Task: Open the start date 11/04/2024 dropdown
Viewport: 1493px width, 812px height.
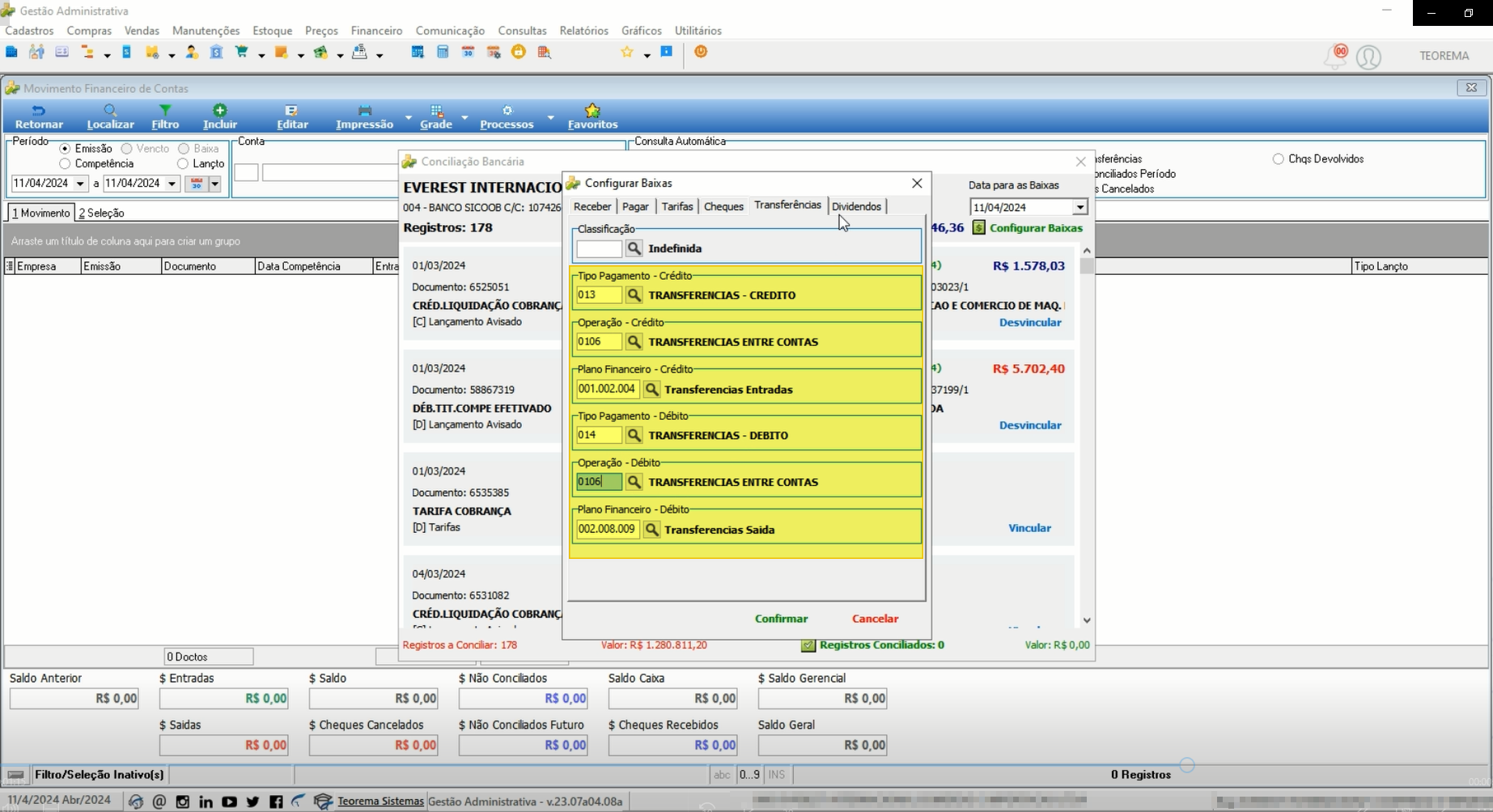Action: coord(80,184)
